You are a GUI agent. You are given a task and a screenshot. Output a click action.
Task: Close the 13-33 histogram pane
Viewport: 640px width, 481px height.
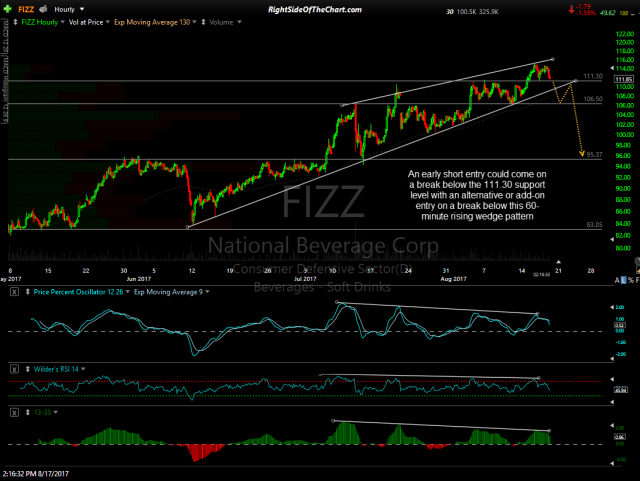[x=13, y=411]
